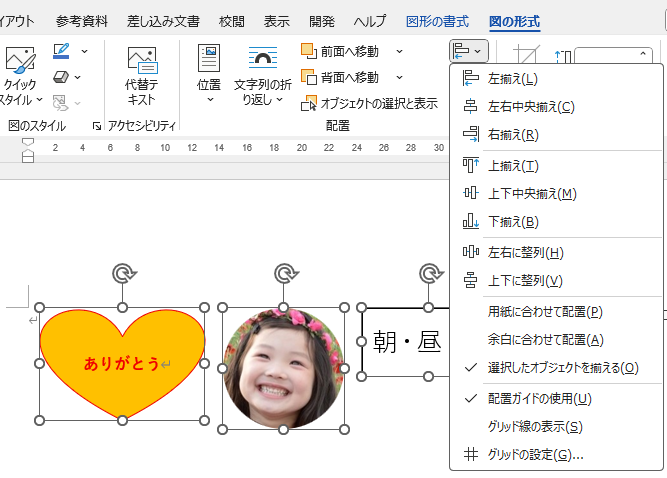Toggle グリッド線の表示(S)

point(556,427)
